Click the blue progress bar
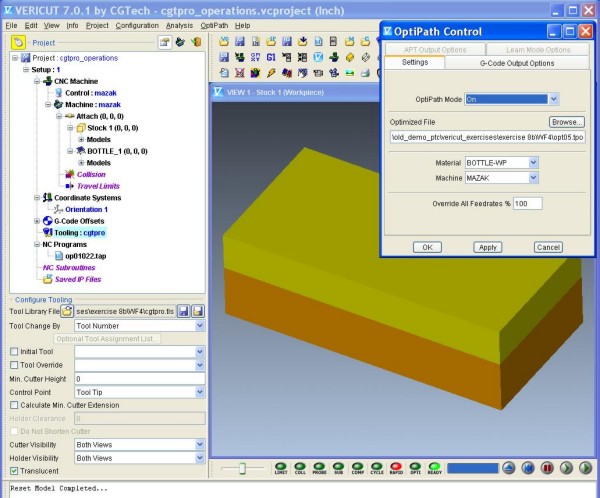 473,468
